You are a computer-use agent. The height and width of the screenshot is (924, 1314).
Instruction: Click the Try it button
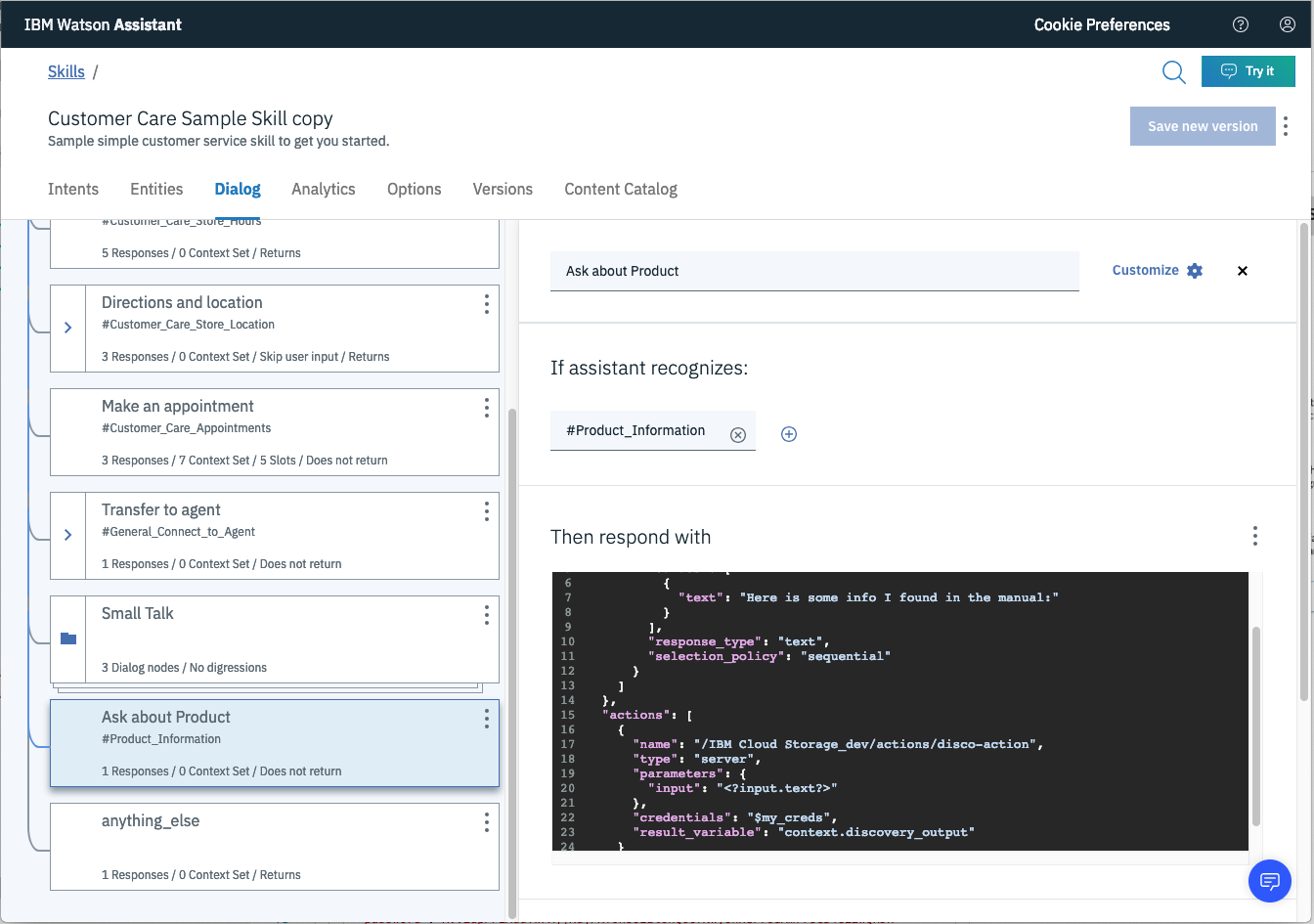coord(1248,70)
